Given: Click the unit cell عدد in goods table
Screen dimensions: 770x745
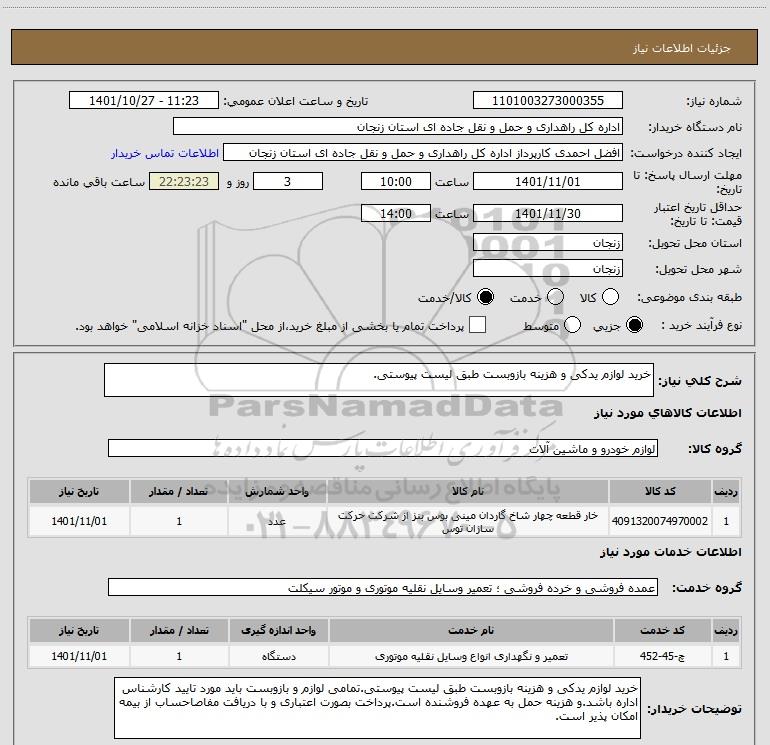Looking at the screenshot, I should tap(277, 521).
